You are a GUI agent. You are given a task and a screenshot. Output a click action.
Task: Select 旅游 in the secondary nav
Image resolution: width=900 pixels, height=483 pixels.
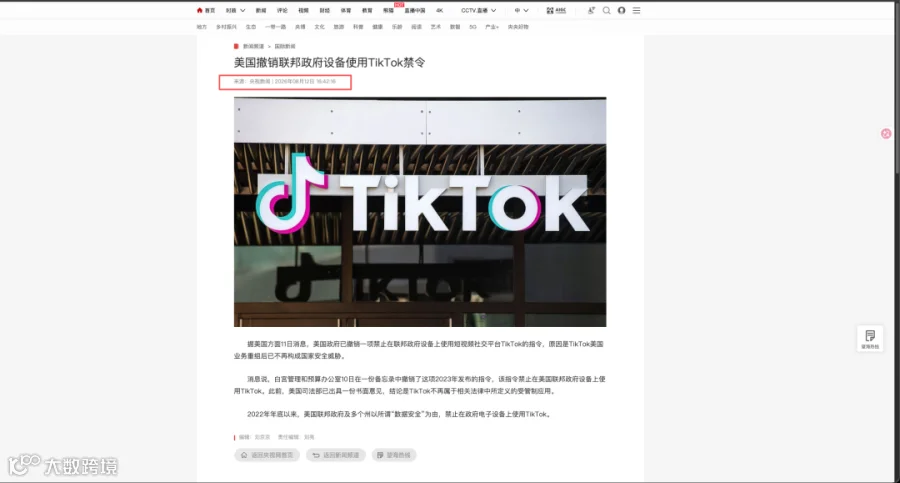[x=339, y=27]
